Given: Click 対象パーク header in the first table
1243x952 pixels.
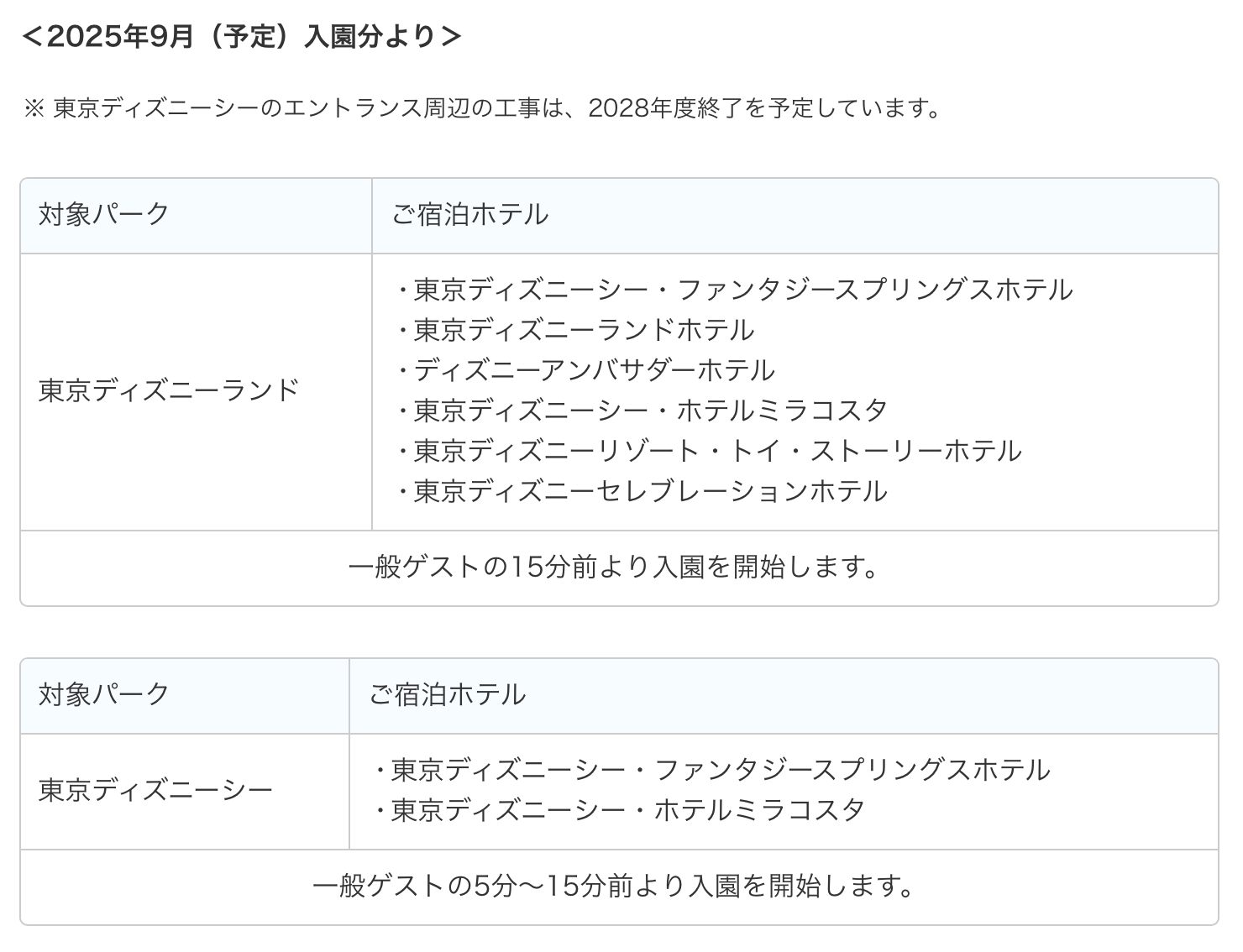Looking at the screenshot, I should click(x=104, y=214).
